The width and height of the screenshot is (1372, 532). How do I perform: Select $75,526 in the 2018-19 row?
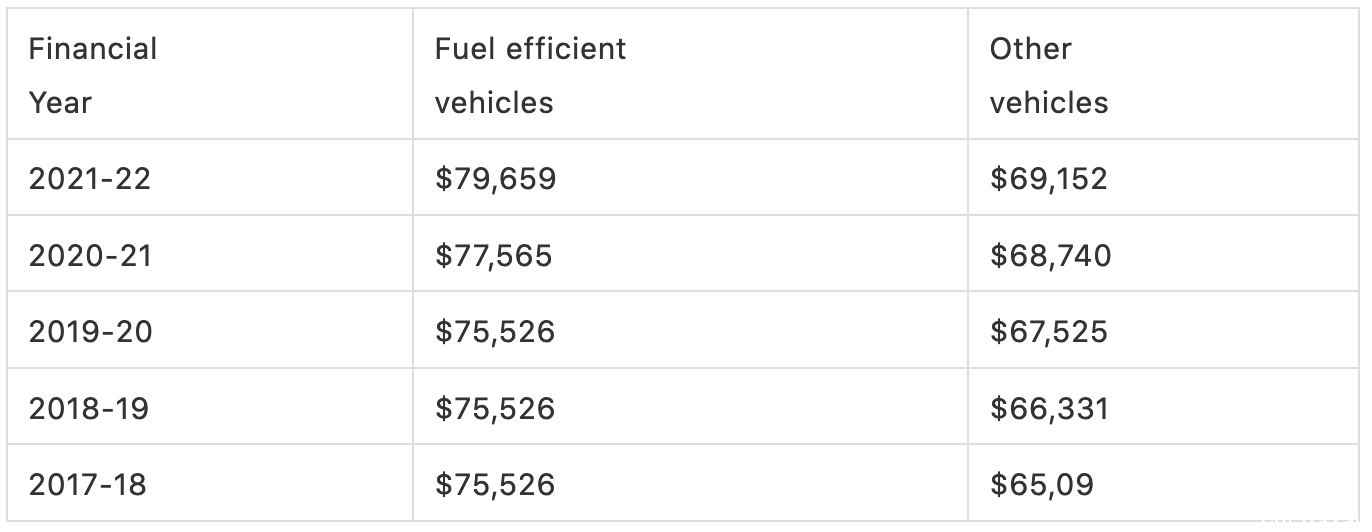click(x=494, y=408)
